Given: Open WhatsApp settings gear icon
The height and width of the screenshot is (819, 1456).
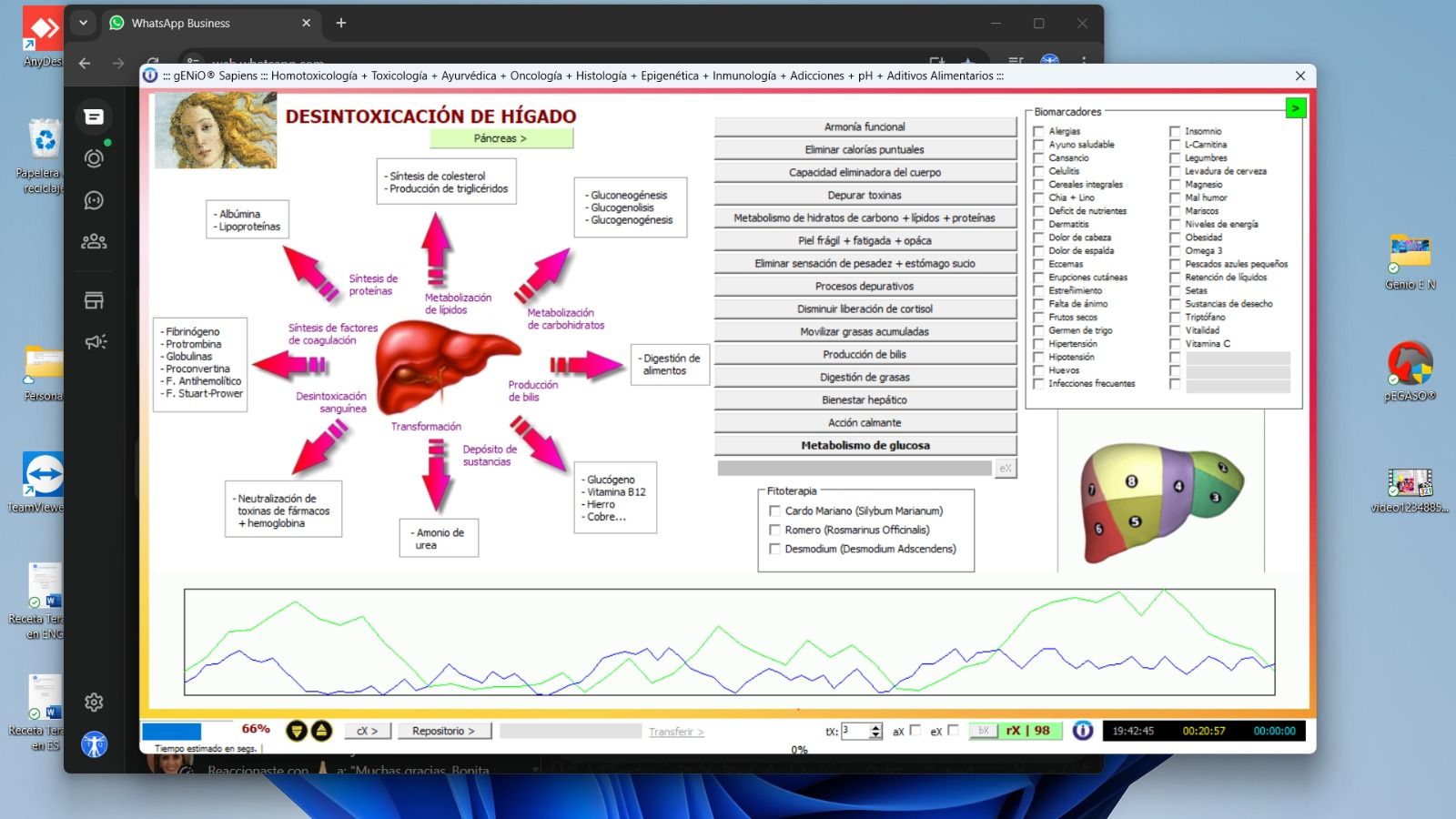Looking at the screenshot, I should pos(94,702).
